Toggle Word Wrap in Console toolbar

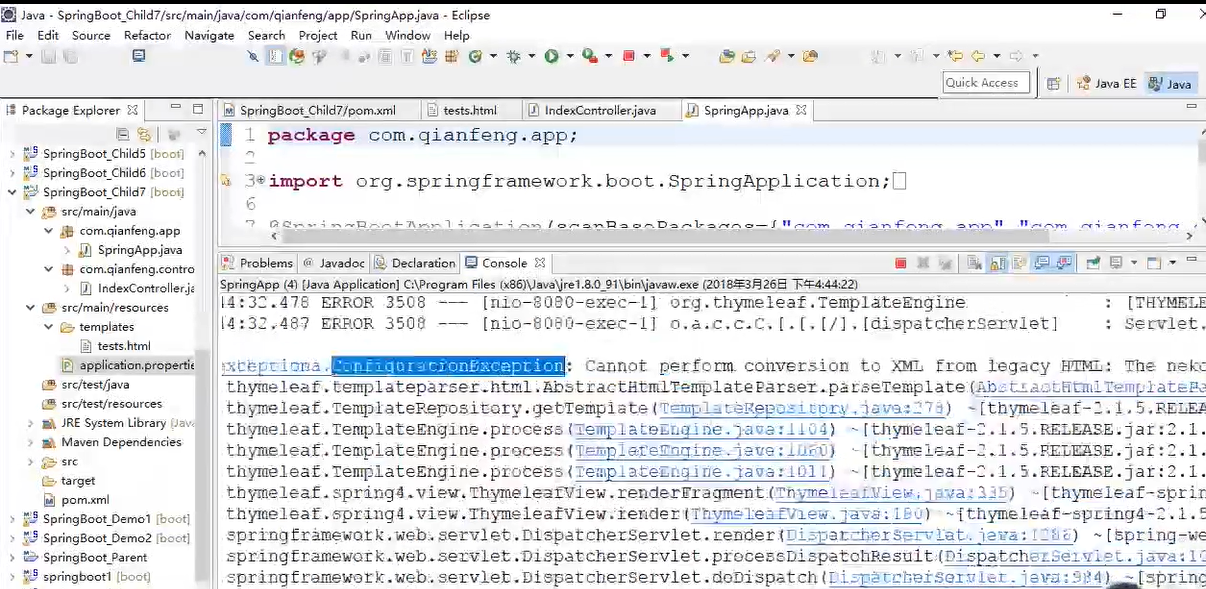click(1020, 263)
